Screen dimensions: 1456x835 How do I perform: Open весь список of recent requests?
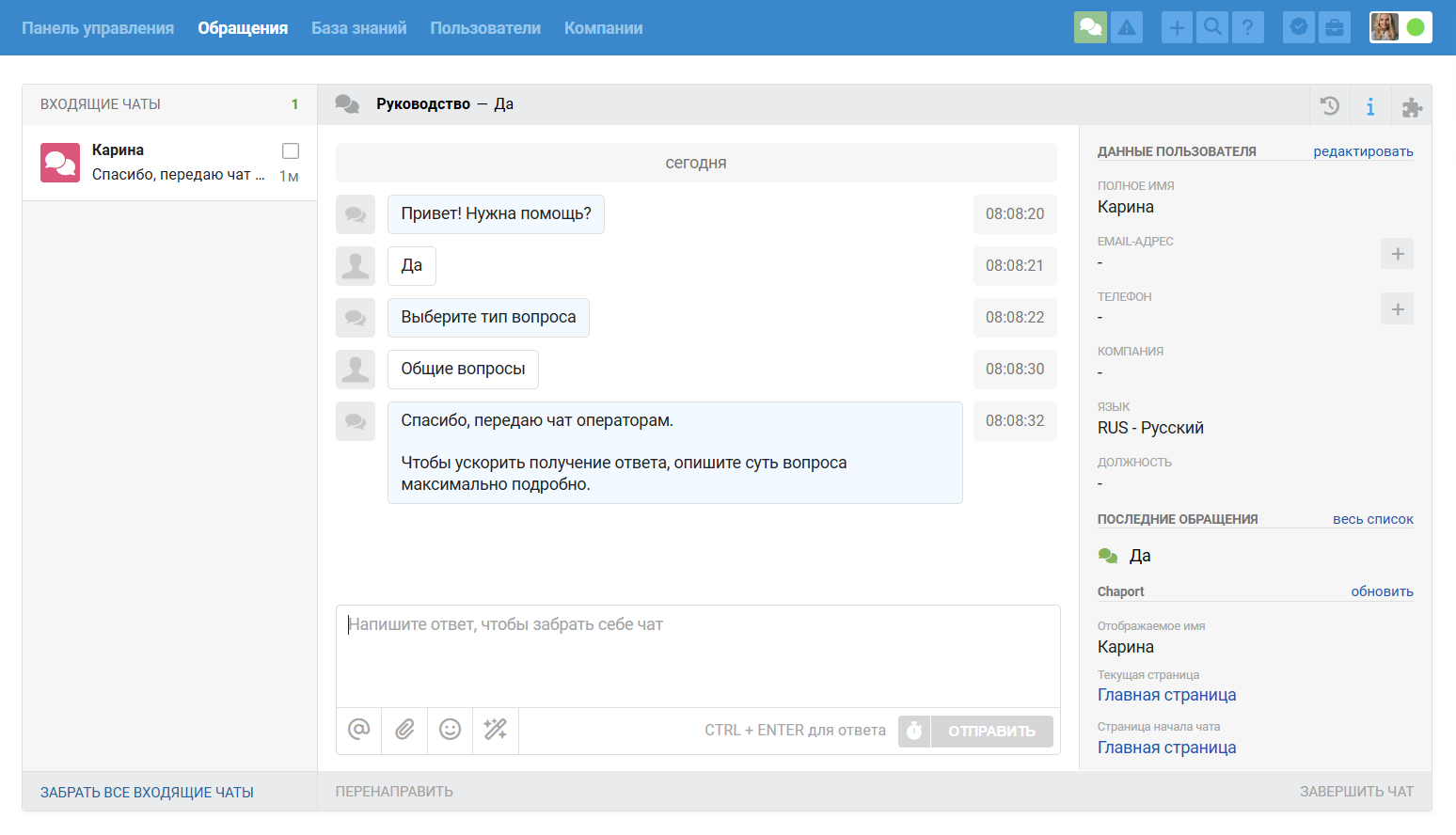pyautogui.click(x=1372, y=519)
